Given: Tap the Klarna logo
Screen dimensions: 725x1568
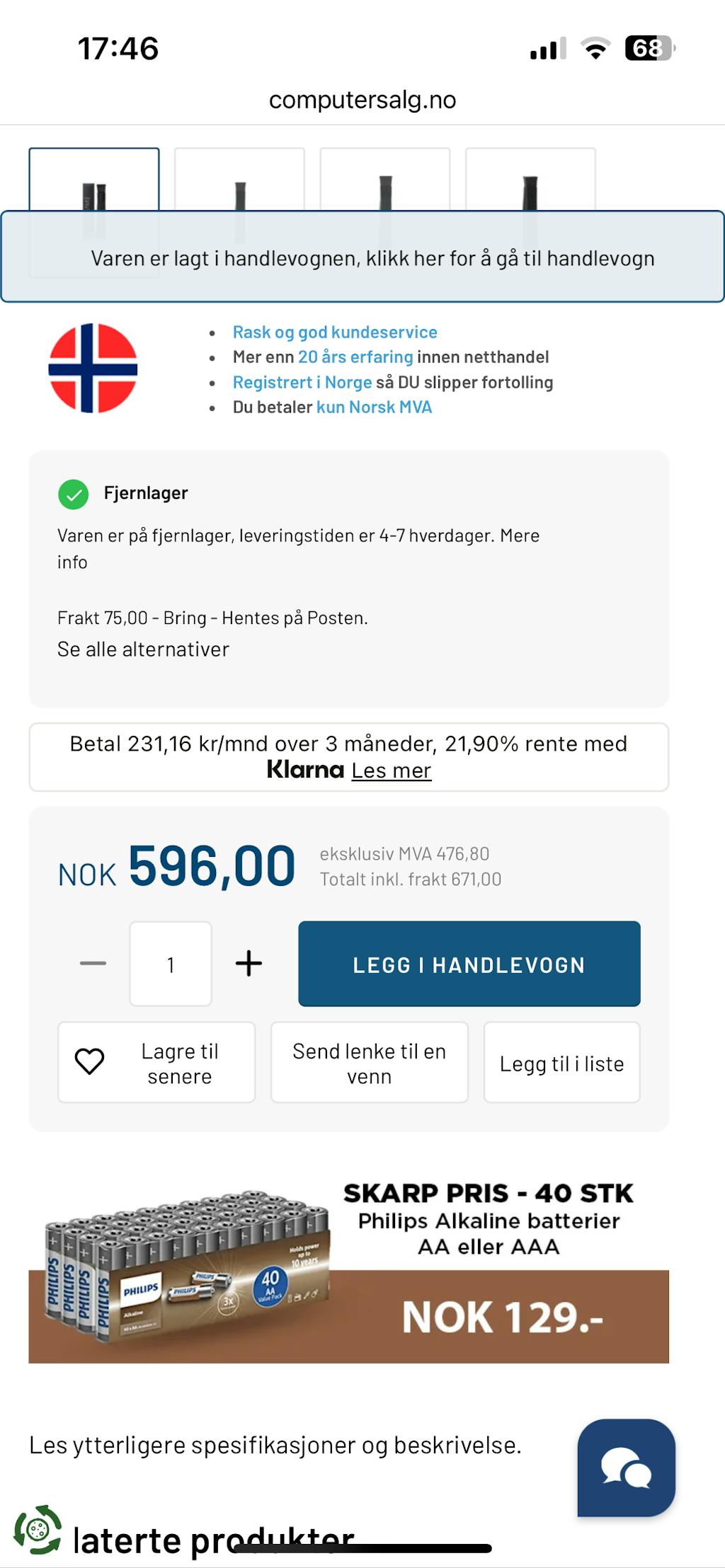Looking at the screenshot, I should coord(305,770).
